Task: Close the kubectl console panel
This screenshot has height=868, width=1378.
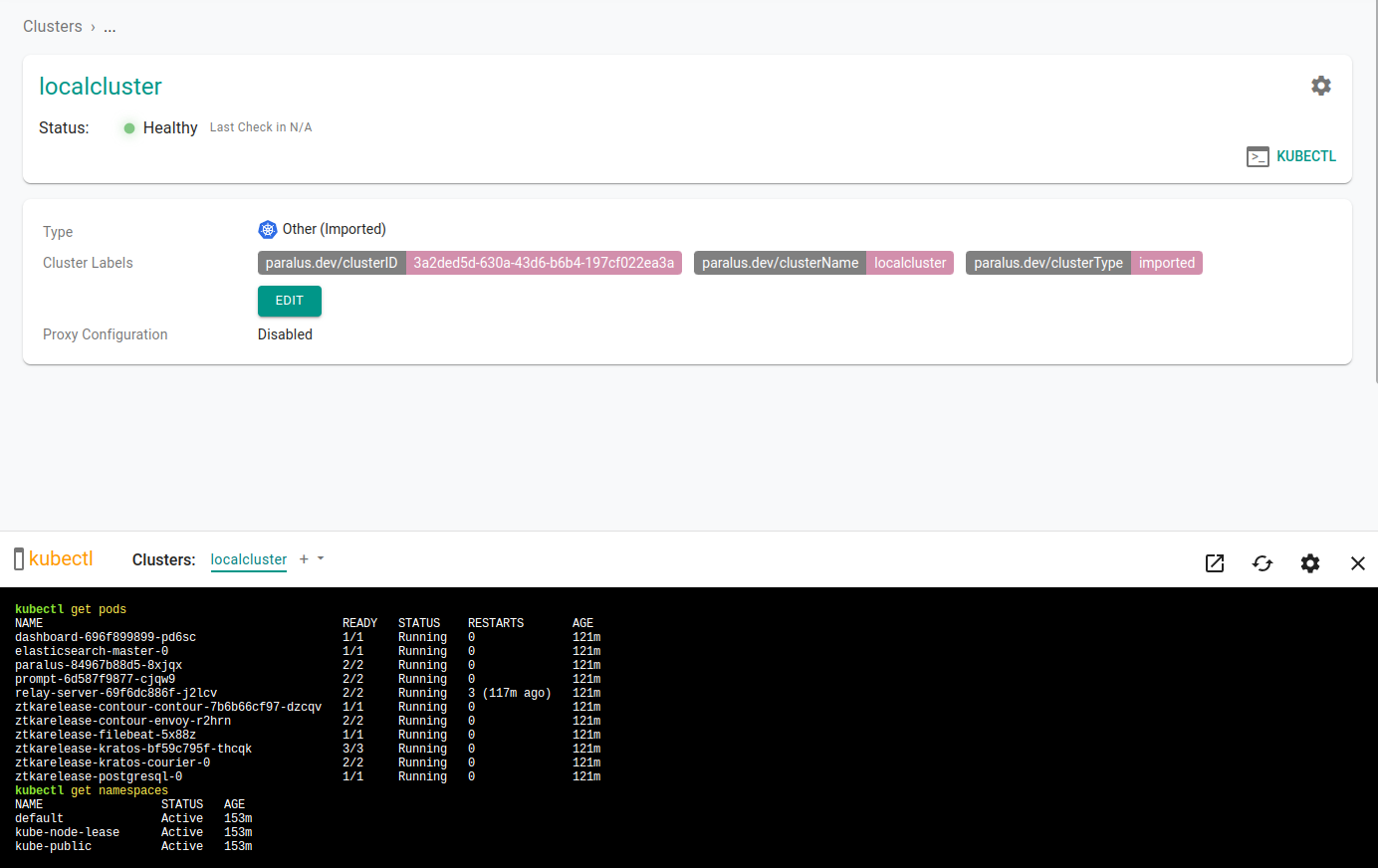Action: coord(1358,563)
